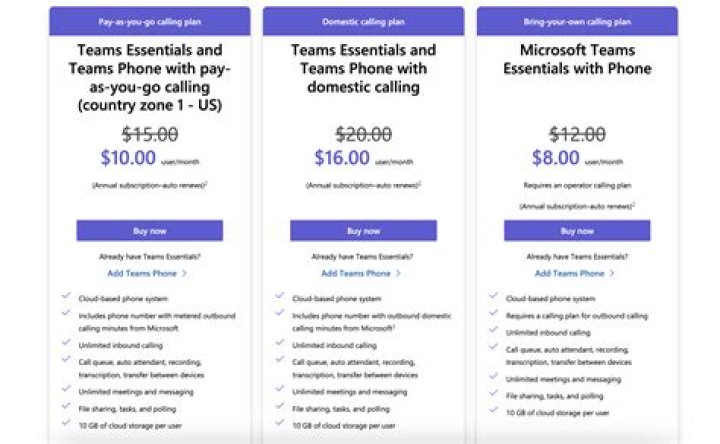Click the chevron after bring-your-own plan "Add Teams Phone"
720x444 pixels.
(x=612, y=273)
